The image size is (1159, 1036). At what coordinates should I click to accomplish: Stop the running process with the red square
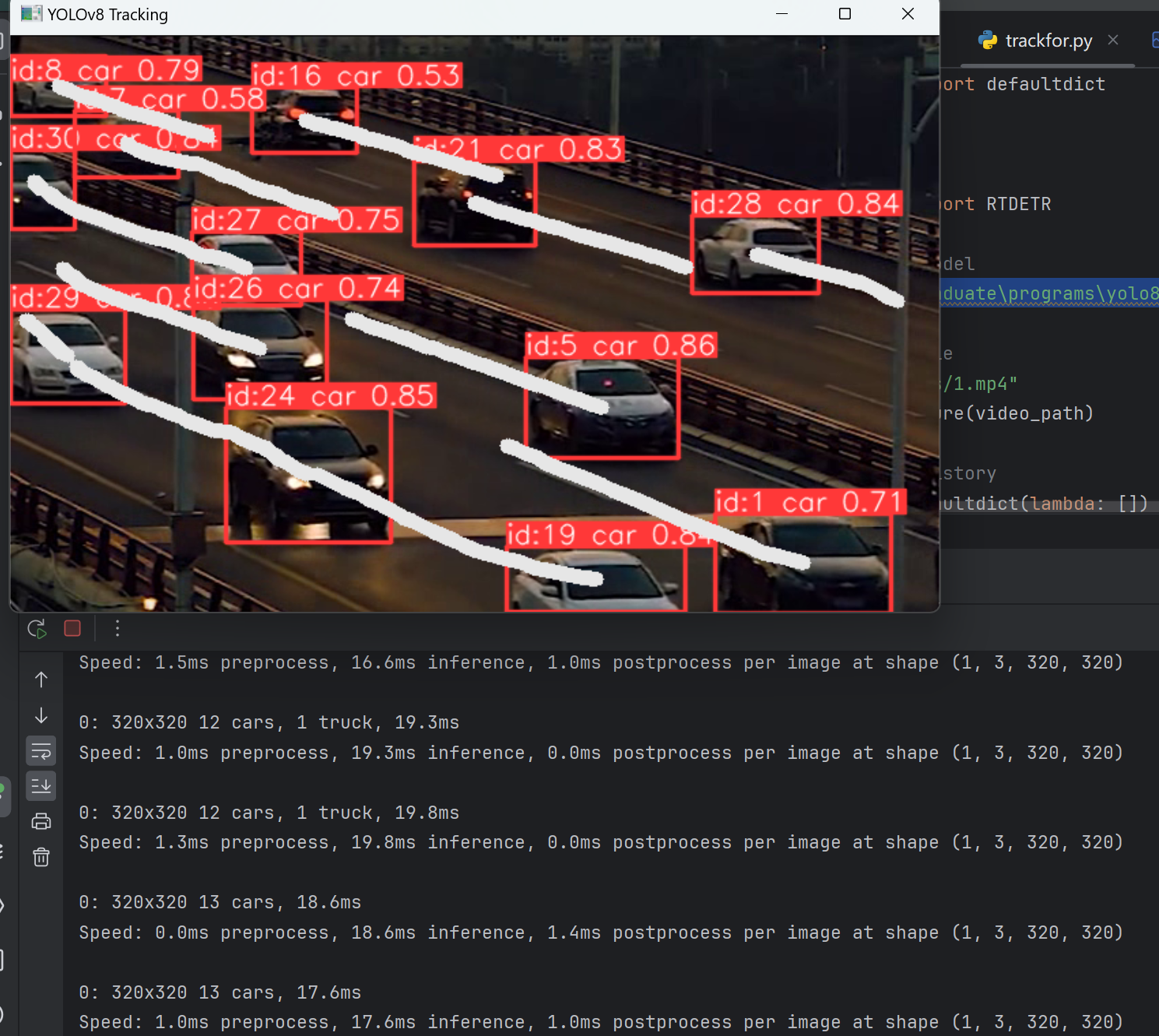pyautogui.click(x=72, y=628)
